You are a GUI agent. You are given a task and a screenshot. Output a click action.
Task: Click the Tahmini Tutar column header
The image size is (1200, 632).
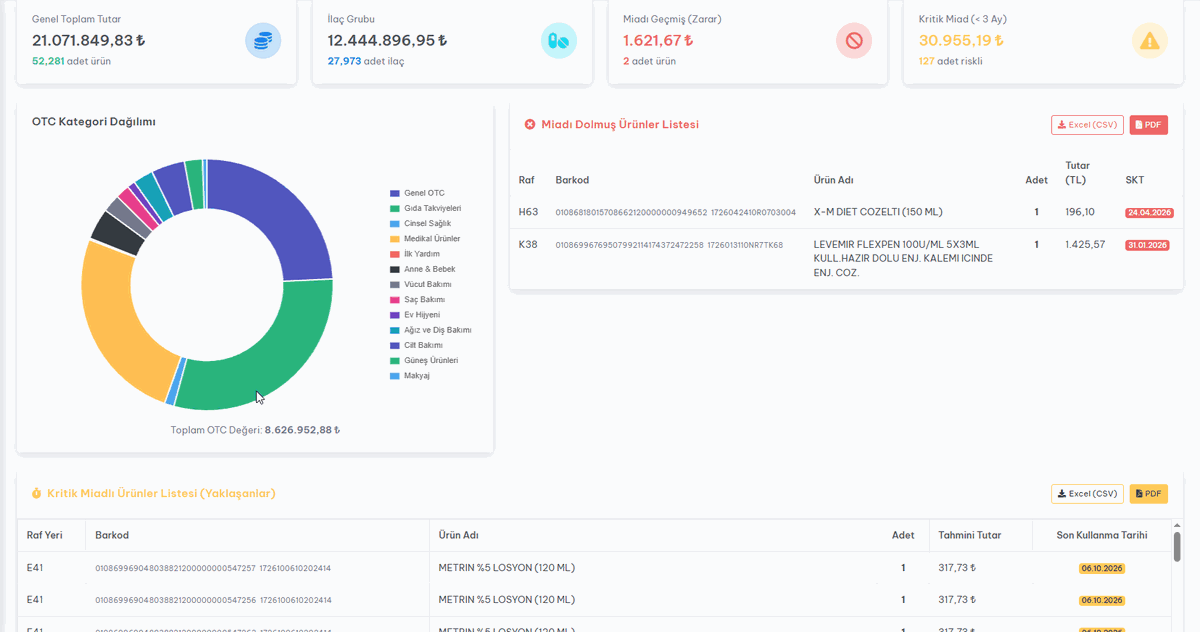tap(970, 535)
